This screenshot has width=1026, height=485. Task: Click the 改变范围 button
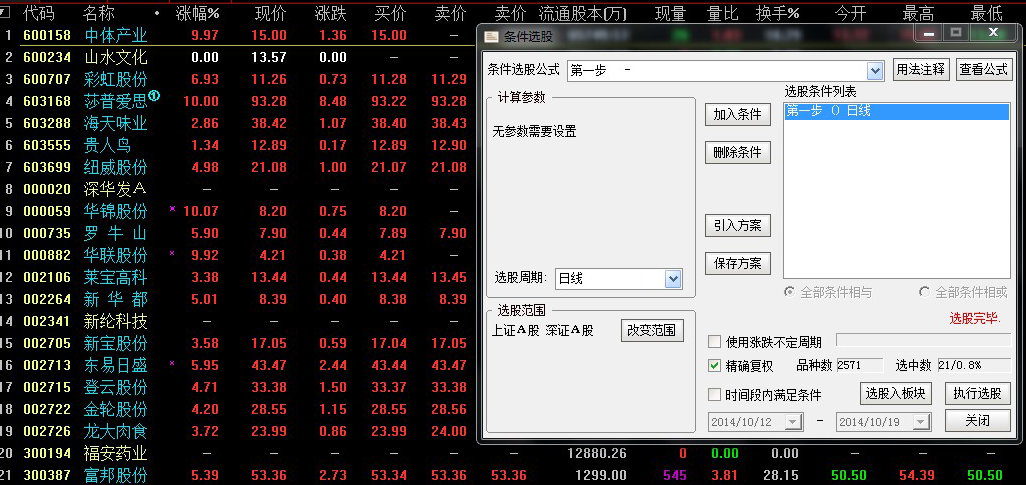tap(650, 330)
